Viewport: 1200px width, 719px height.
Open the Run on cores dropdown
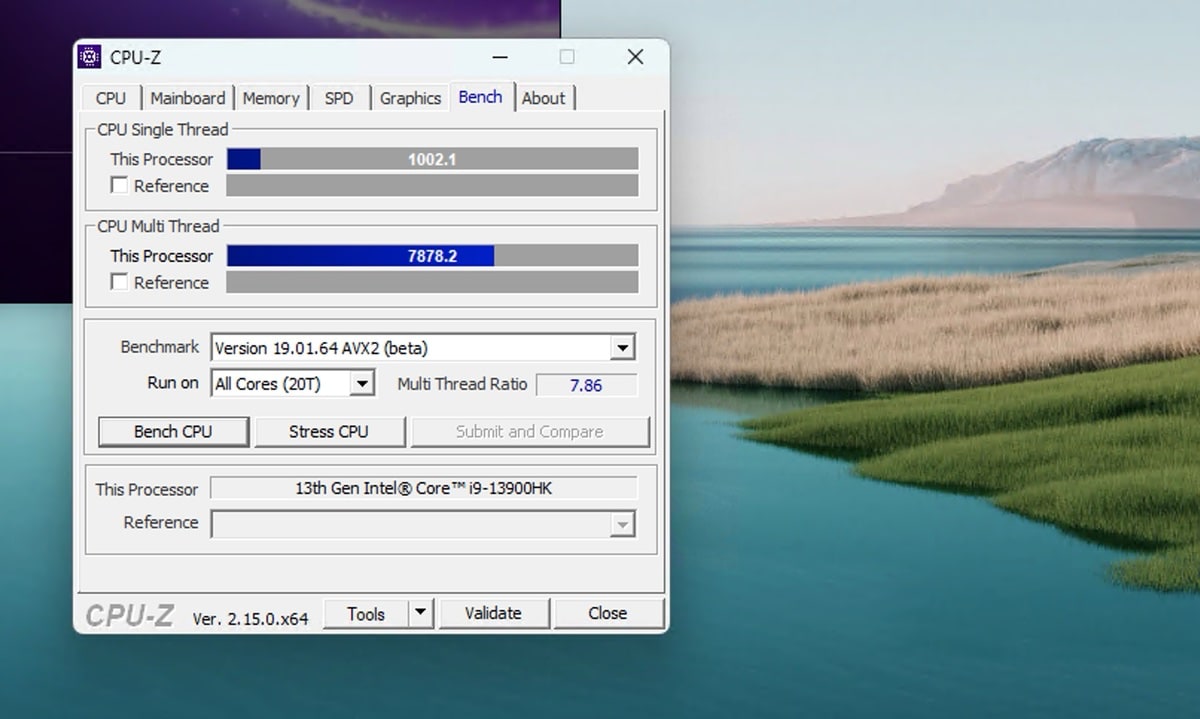point(363,383)
